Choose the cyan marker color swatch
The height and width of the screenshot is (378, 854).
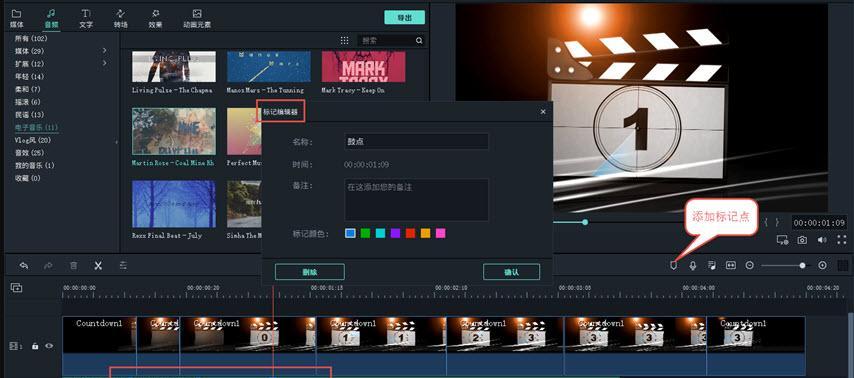click(x=381, y=233)
